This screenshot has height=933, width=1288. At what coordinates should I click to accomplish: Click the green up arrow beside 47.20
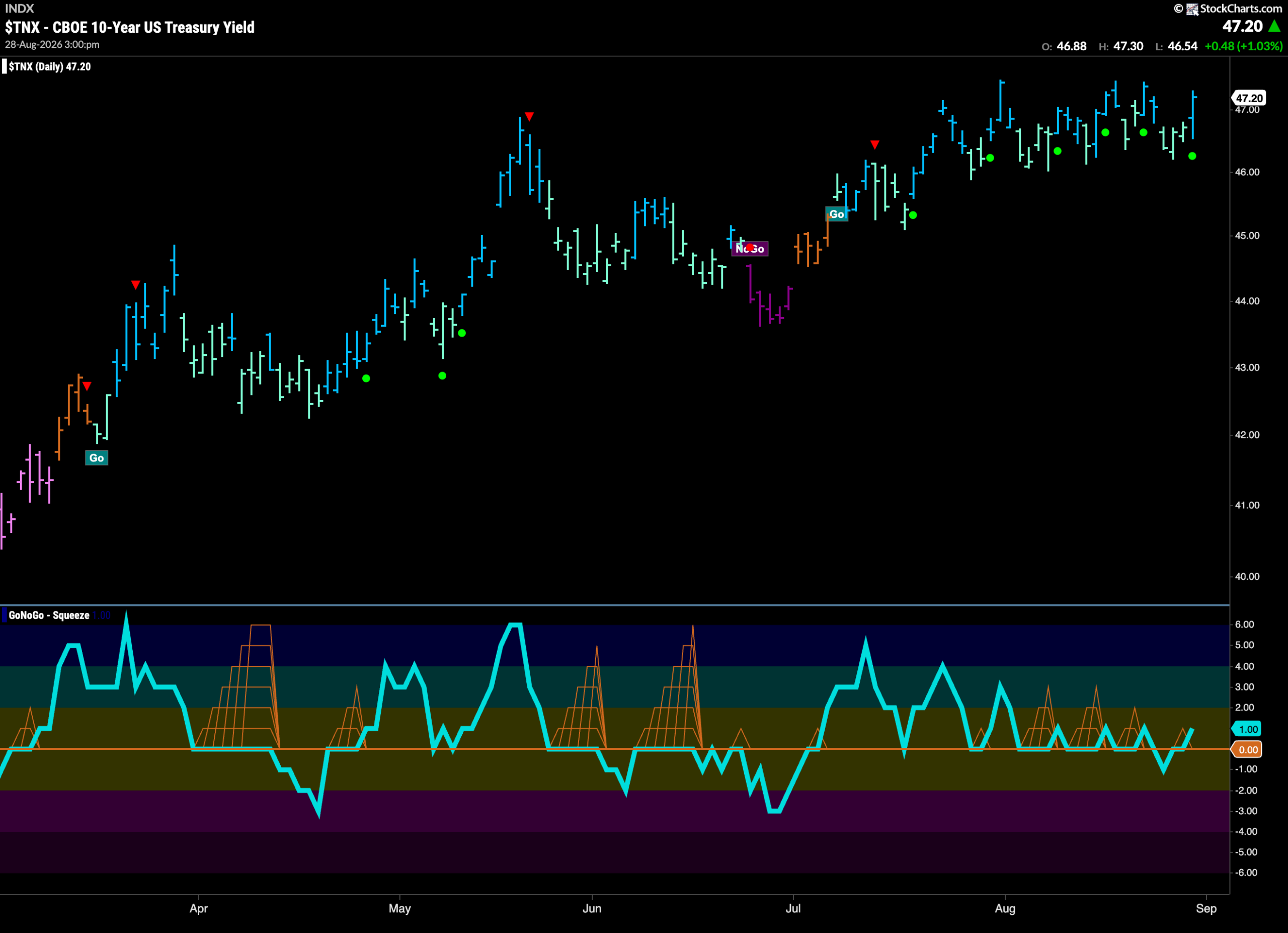[x=1275, y=26]
